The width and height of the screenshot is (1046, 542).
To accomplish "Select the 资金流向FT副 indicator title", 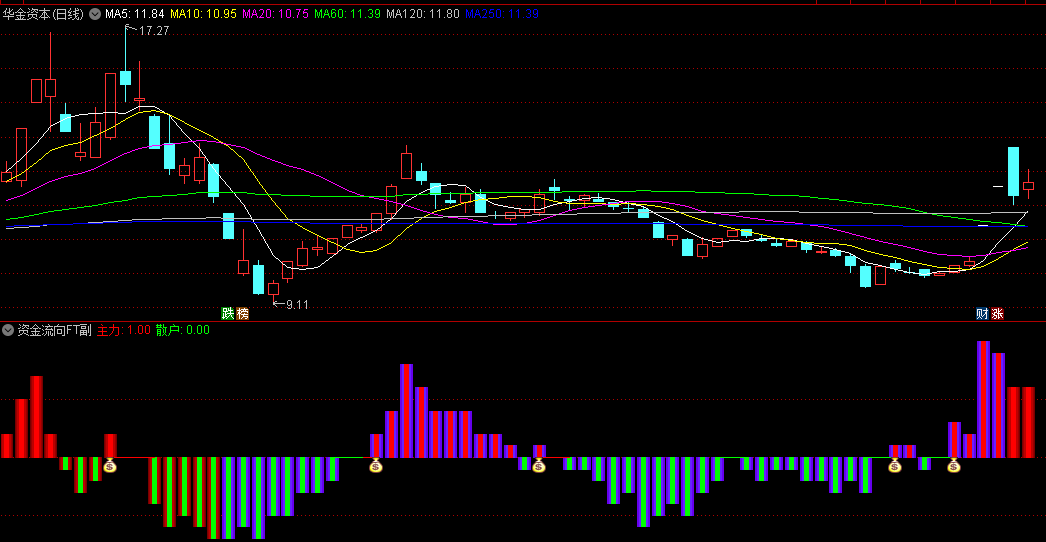I will tap(54, 330).
